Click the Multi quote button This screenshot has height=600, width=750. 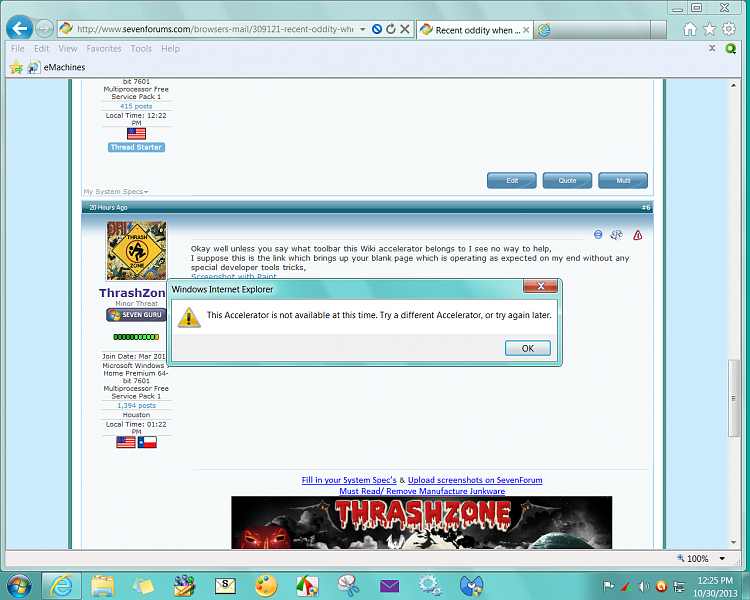[623, 180]
